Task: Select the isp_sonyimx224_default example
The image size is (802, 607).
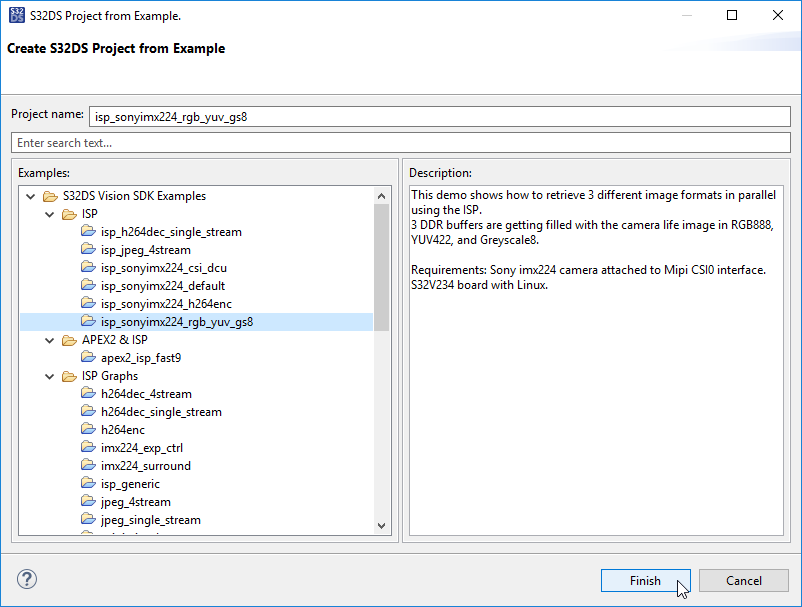Action: point(163,286)
